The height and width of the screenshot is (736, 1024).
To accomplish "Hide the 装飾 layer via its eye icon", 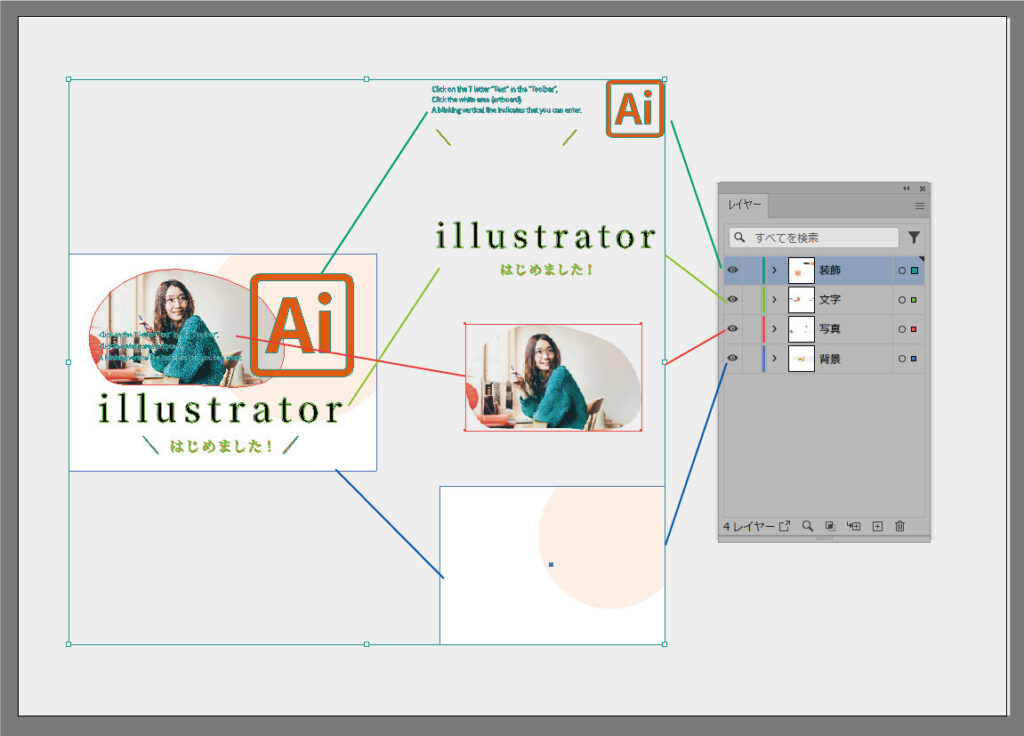I will [732, 270].
